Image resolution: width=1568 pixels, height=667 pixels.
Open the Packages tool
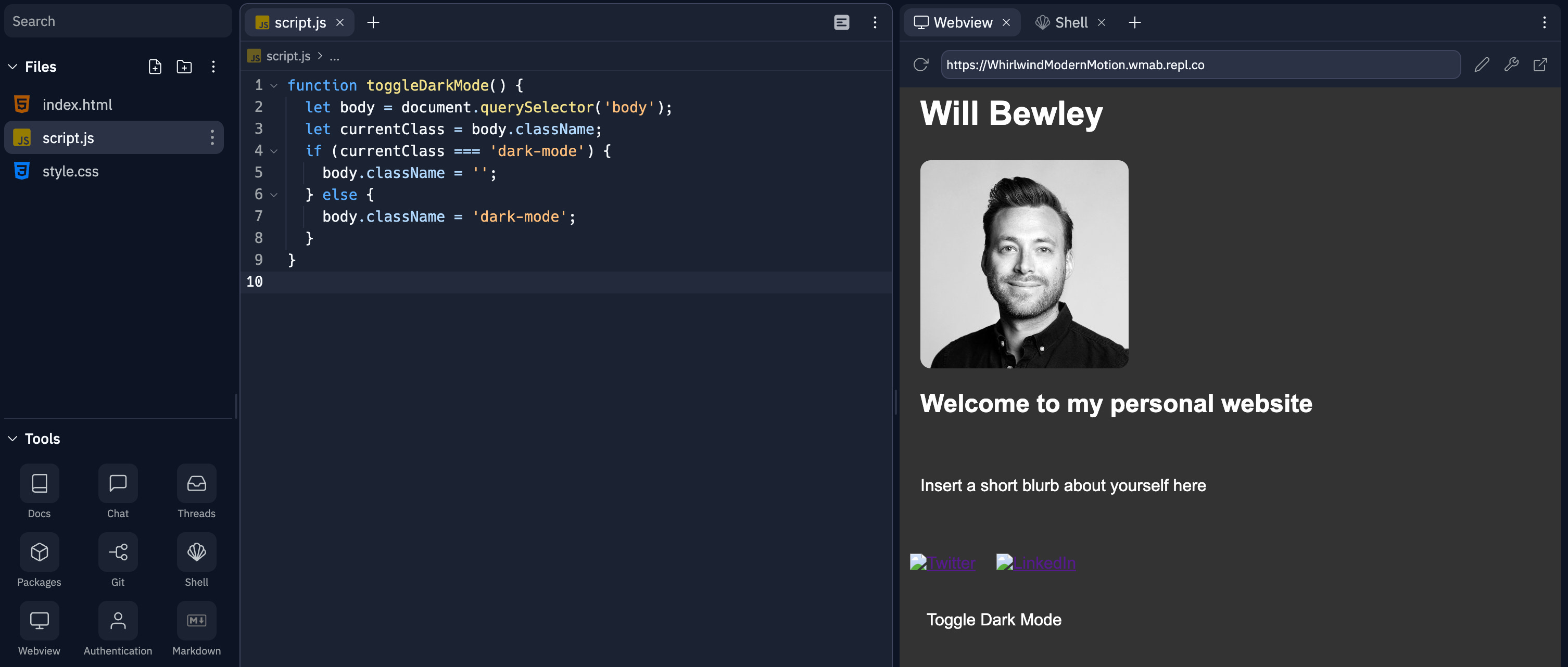click(39, 560)
